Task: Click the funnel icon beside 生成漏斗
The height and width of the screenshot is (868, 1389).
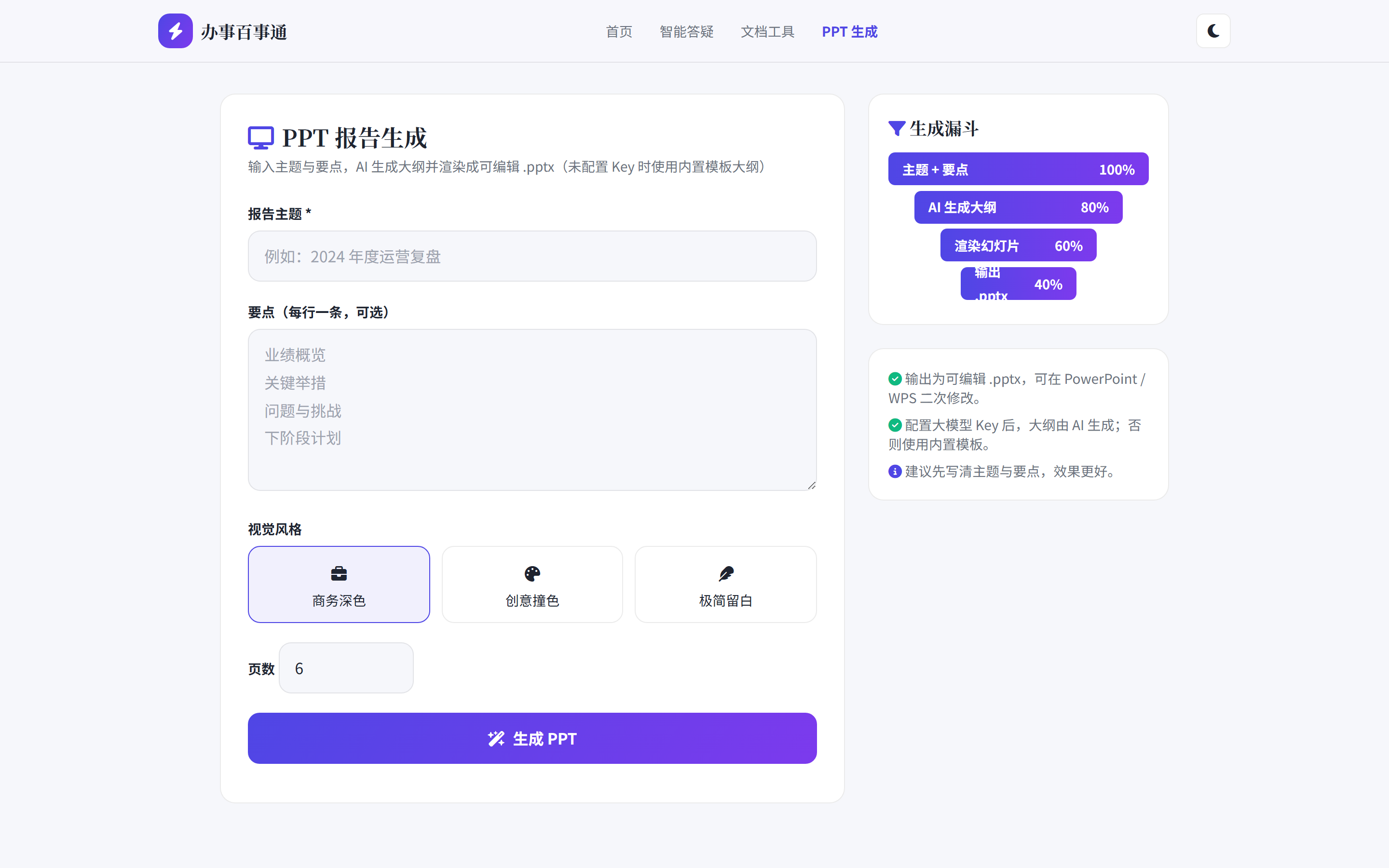Action: tap(897, 129)
